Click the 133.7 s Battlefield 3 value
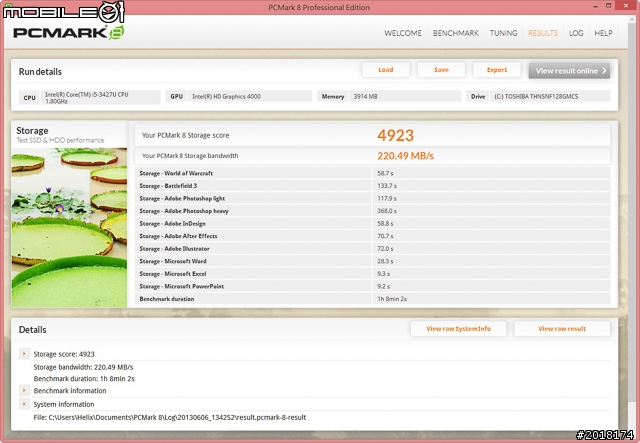 (x=387, y=186)
